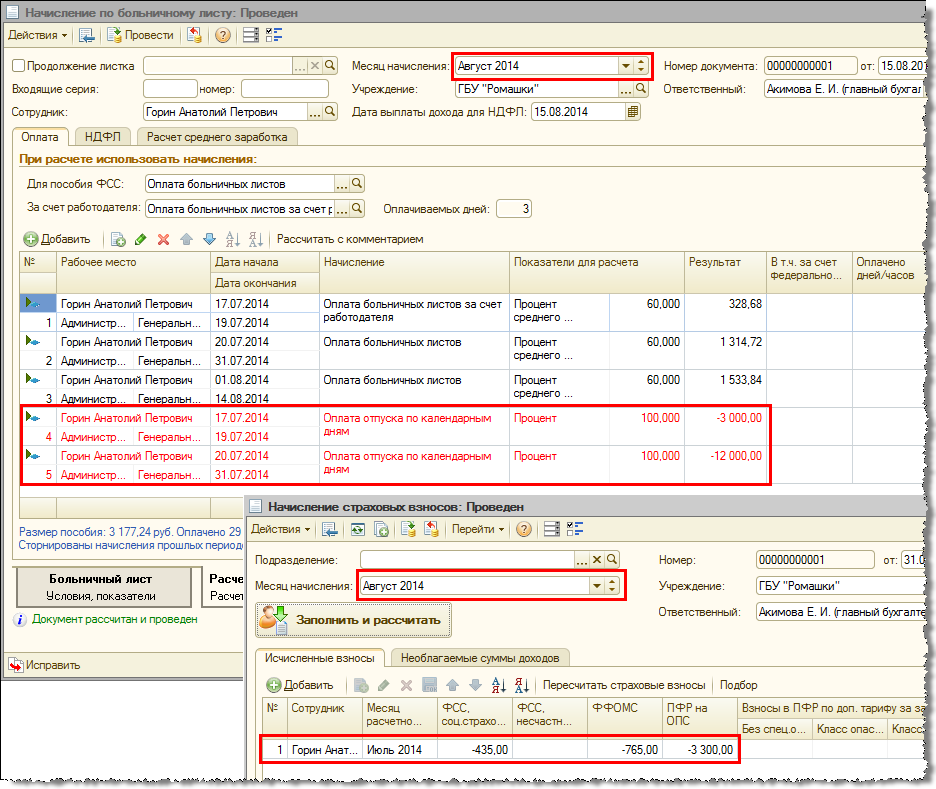The height and width of the screenshot is (789, 936).
Task: Click Пересчитать страховые взносы button
Action: click(x=625, y=685)
